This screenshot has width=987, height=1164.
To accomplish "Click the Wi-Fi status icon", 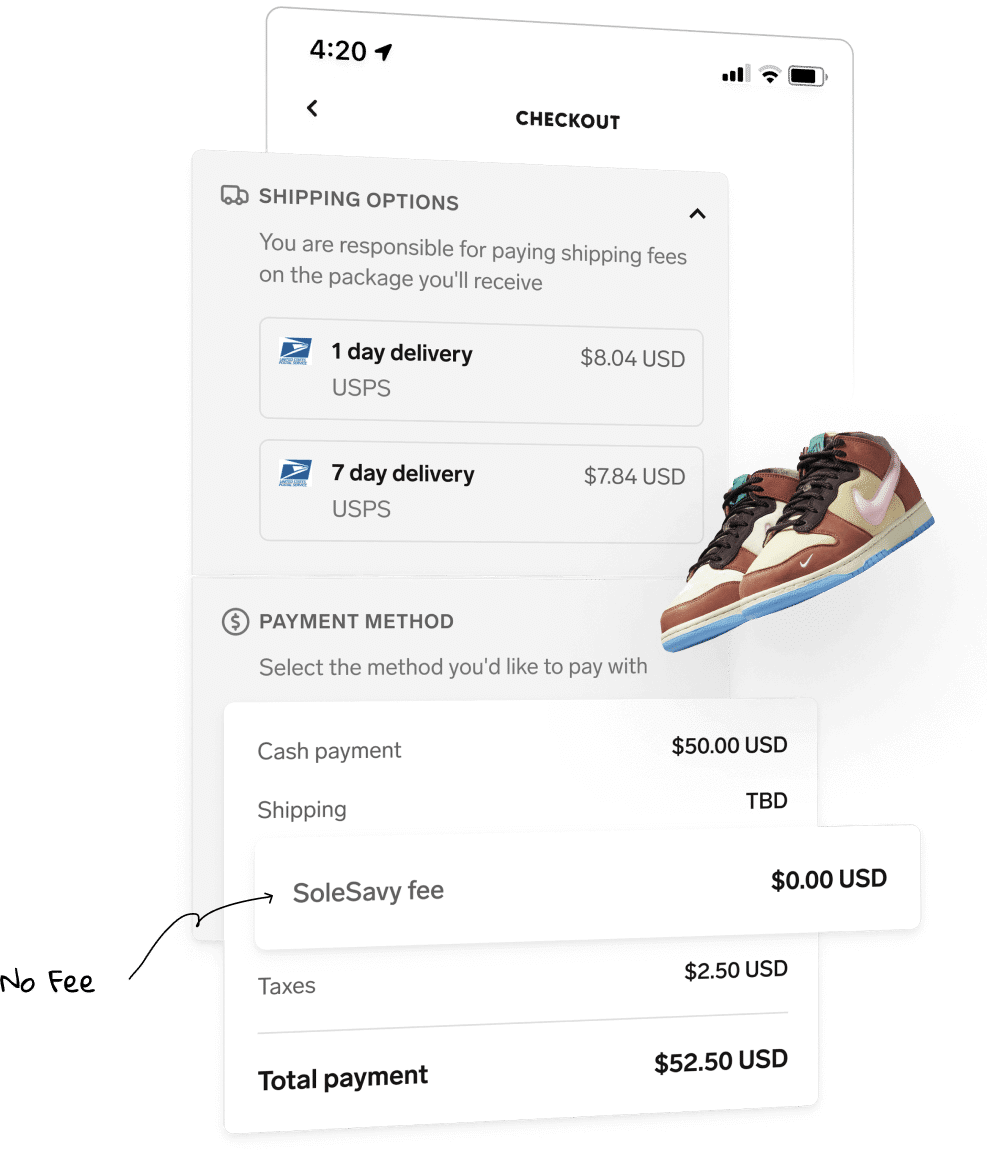I will pos(770,75).
